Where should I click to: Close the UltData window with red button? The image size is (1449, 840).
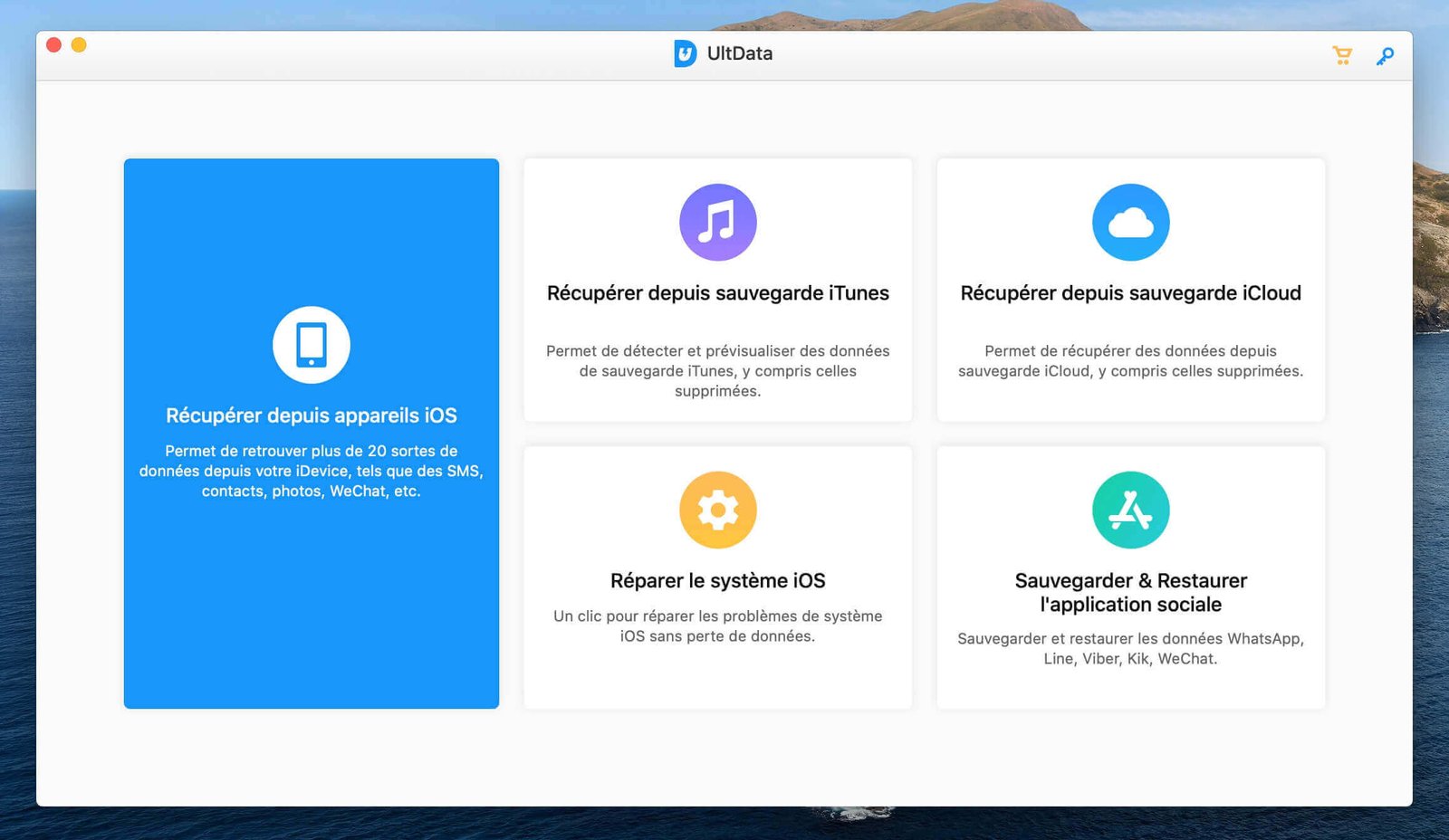(53, 44)
